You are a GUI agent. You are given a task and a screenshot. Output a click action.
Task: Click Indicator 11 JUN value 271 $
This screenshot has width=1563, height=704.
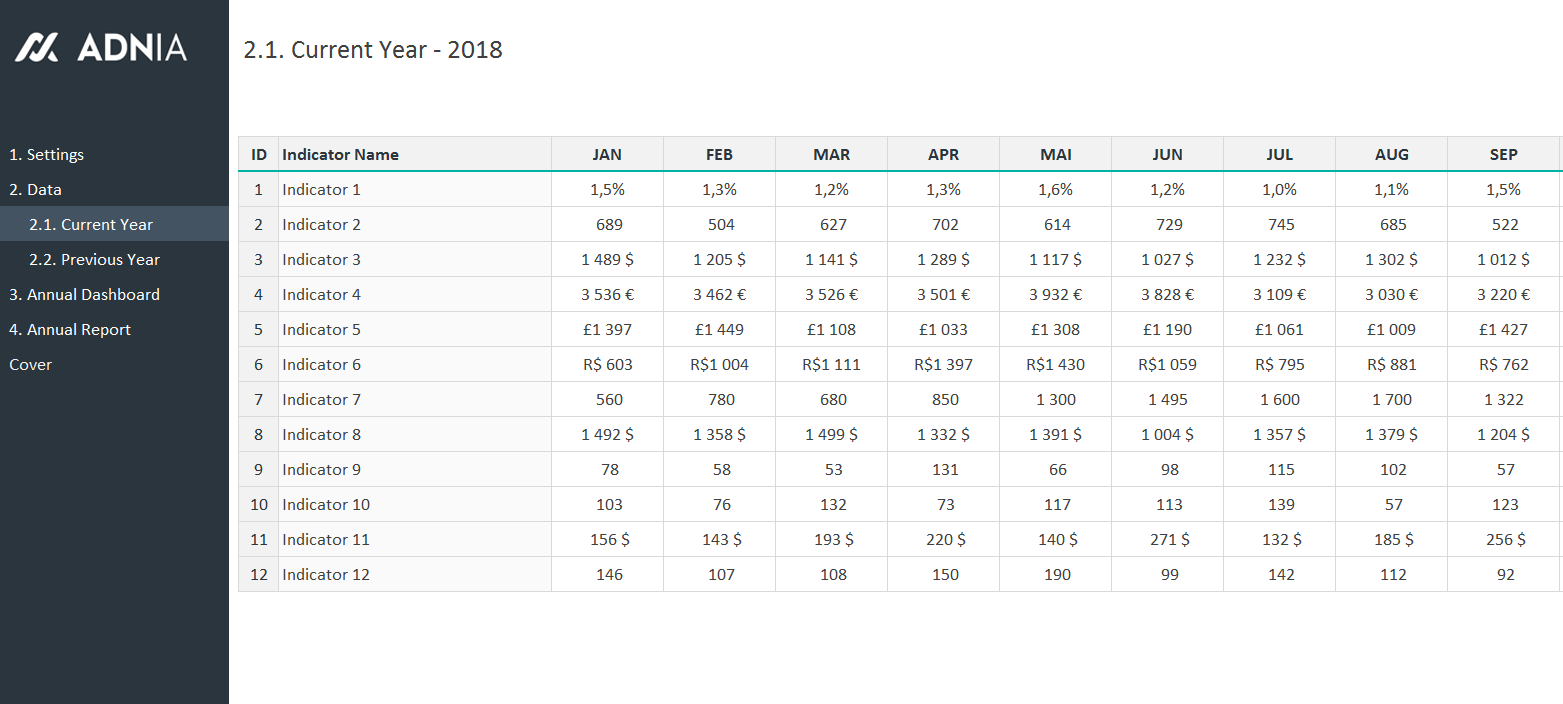click(1167, 540)
